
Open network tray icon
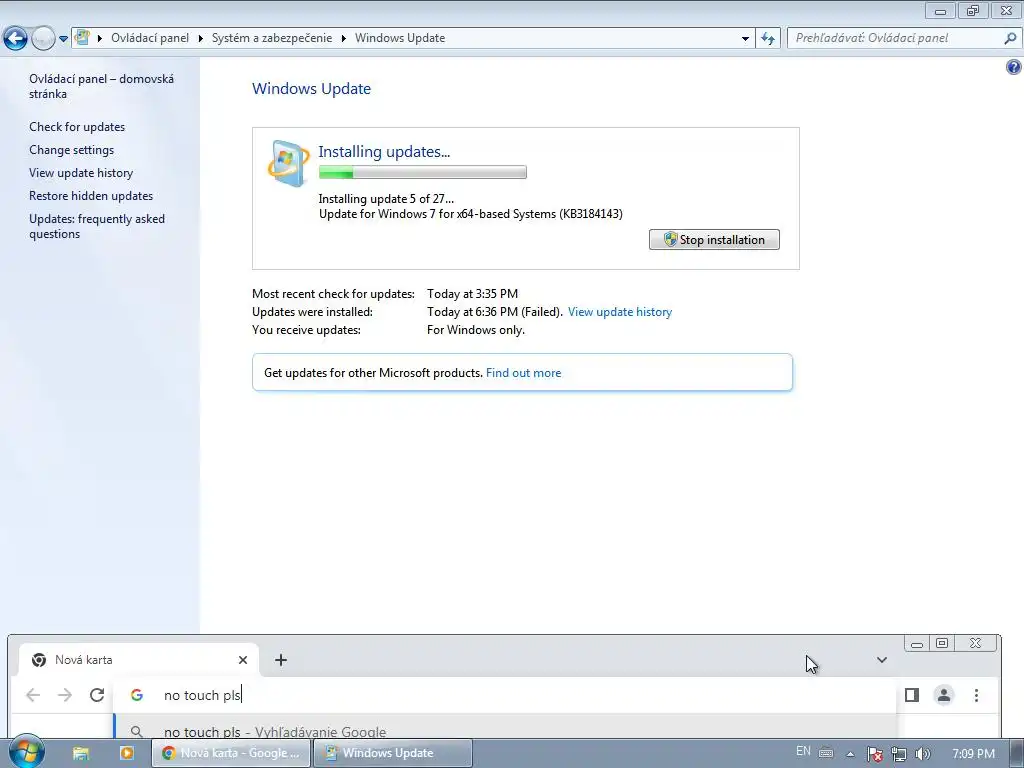click(x=899, y=754)
